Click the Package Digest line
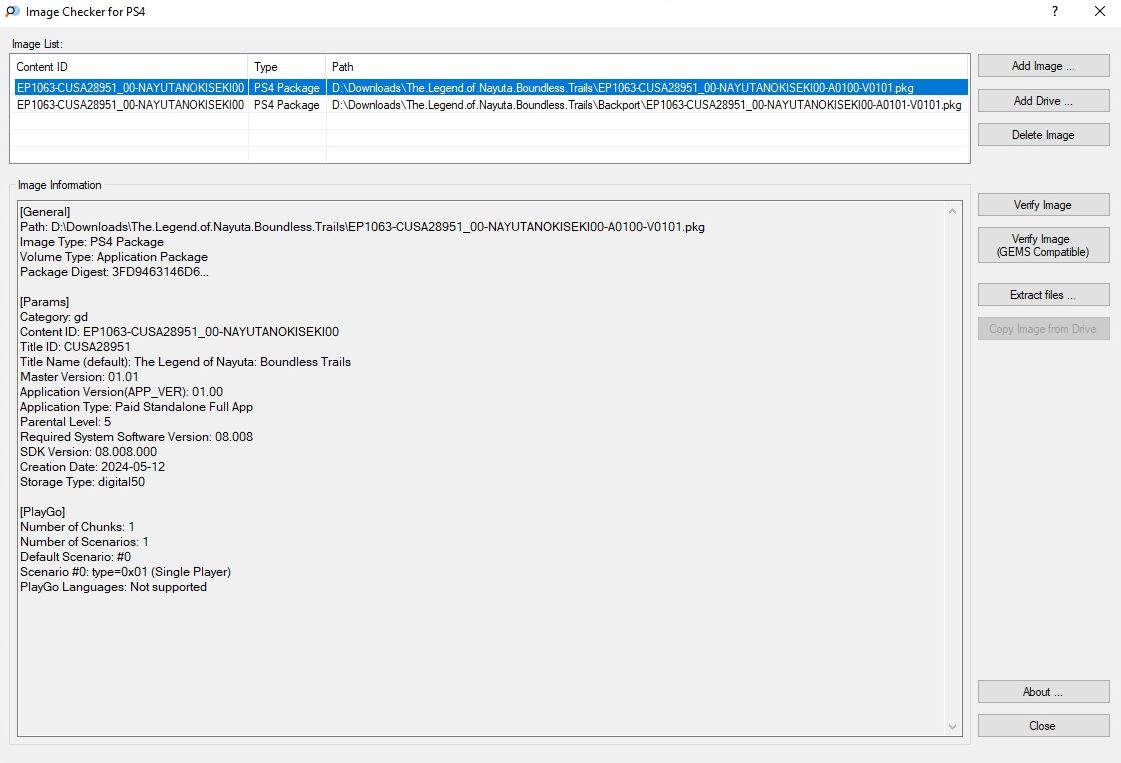Screen dimensions: 1121x763 (x=114, y=272)
